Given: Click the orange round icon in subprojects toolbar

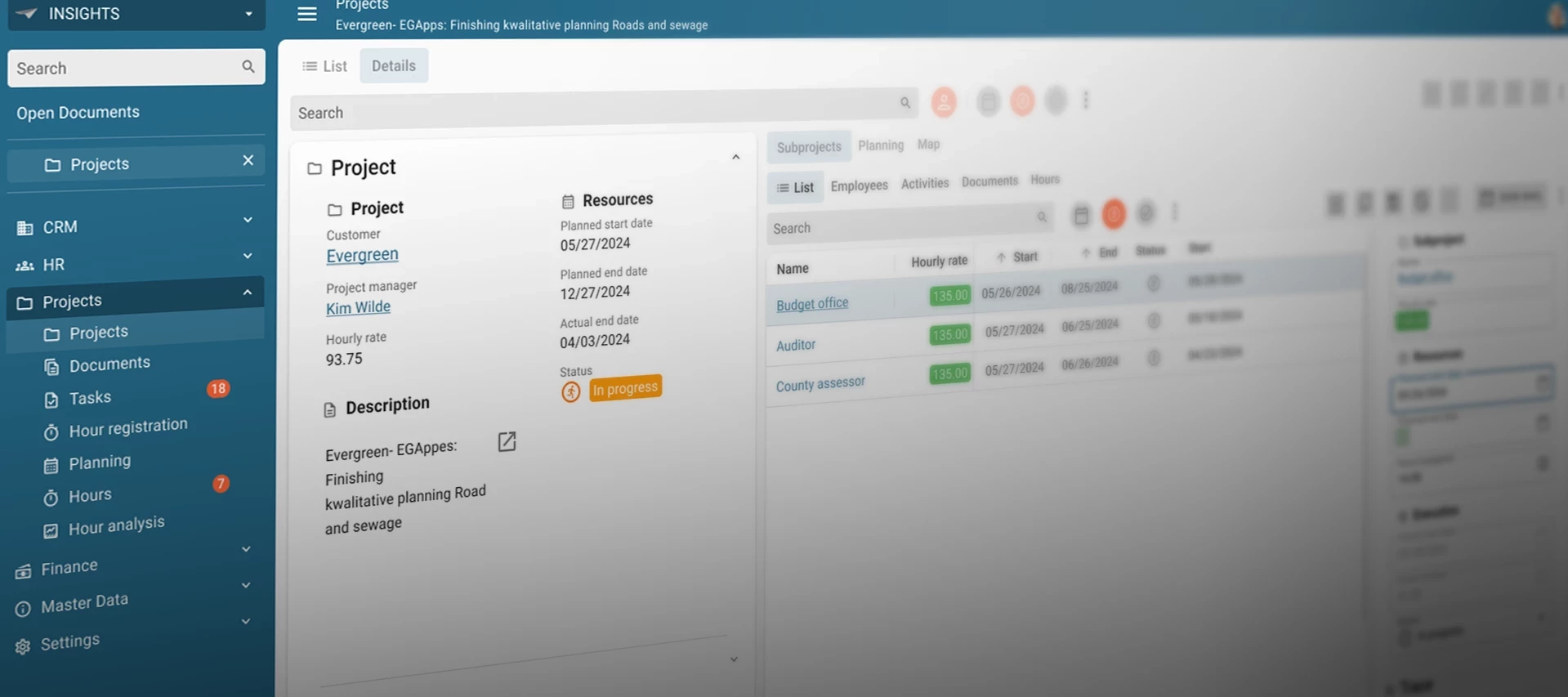Looking at the screenshot, I should pos(1114,214).
